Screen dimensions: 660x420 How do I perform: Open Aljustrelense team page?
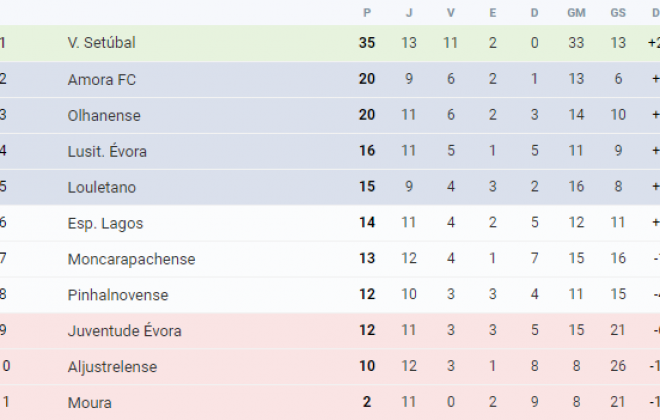point(112,367)
